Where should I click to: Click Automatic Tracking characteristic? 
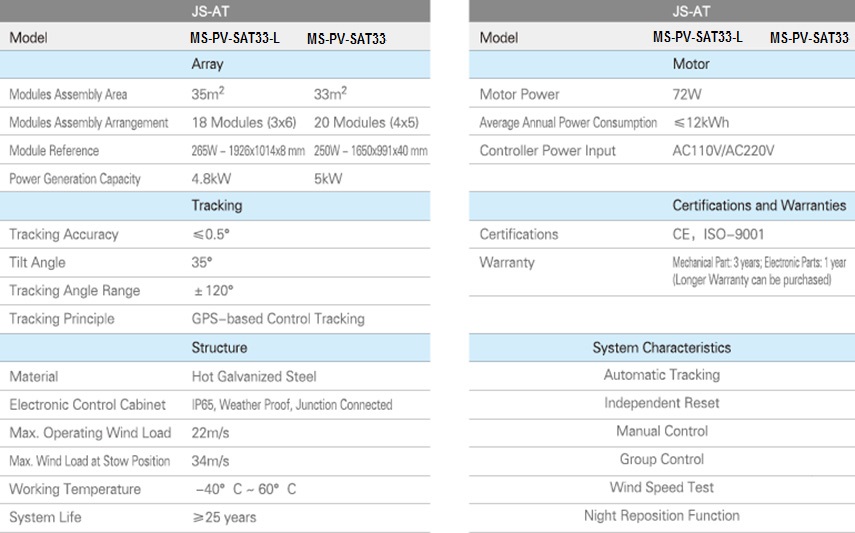(661, 375)
